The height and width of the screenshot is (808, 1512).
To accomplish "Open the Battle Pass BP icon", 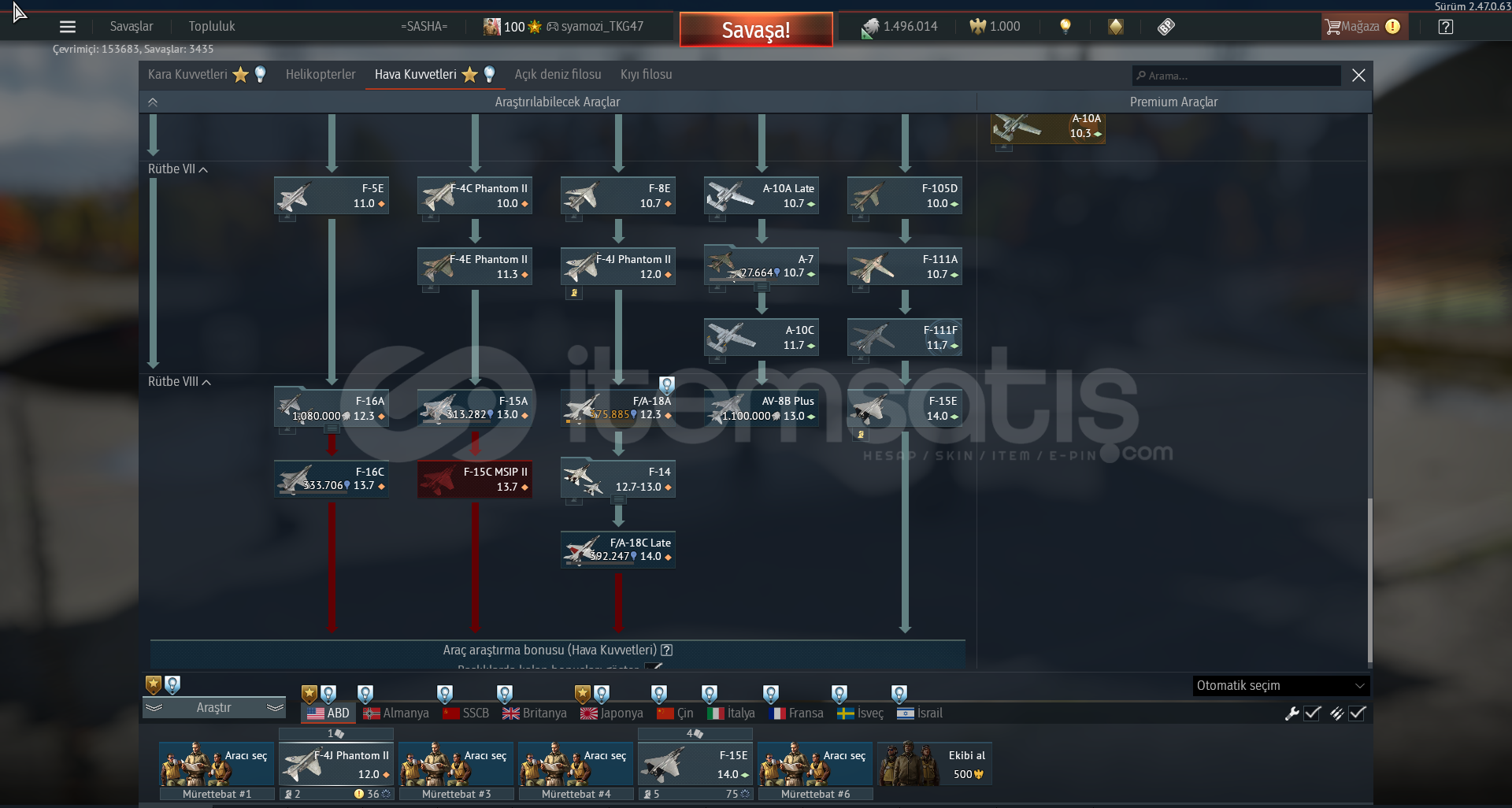I will tap(1166, 27).
